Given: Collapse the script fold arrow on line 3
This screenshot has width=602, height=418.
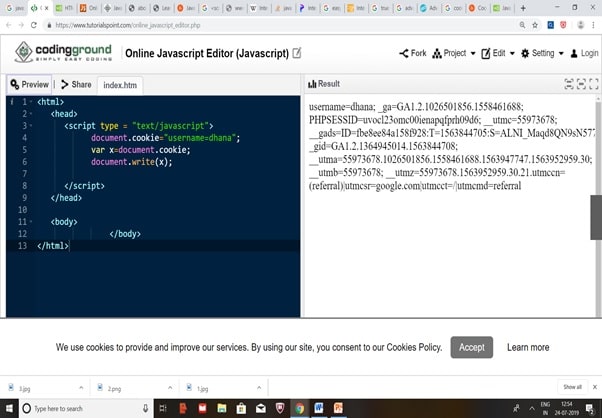Looking at the screenshot, I should click(x=31, y=126).
